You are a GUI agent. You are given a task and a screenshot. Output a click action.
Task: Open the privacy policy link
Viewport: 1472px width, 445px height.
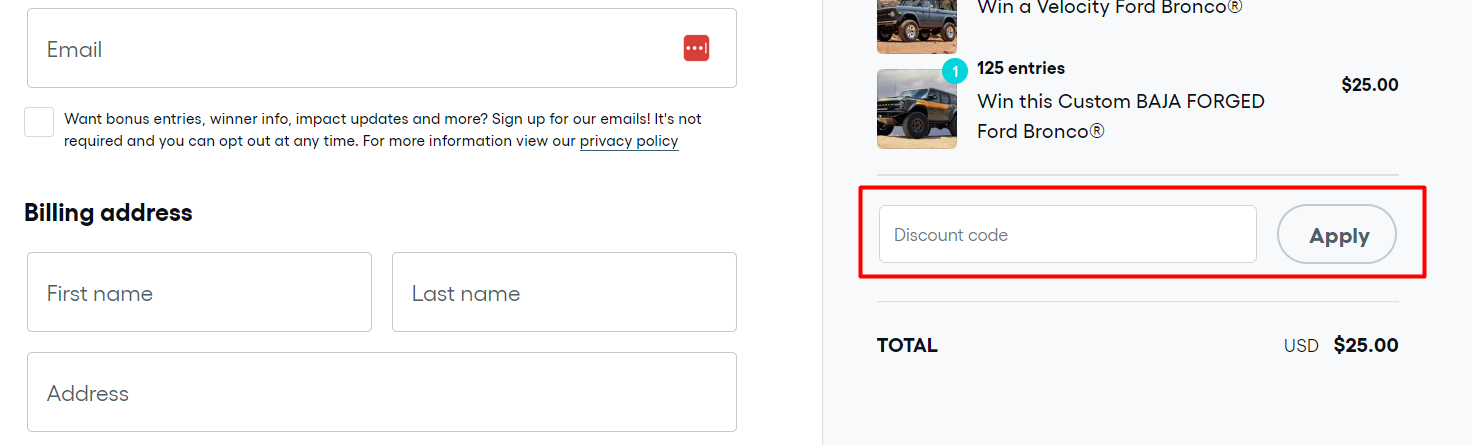(x=629, y=141)
